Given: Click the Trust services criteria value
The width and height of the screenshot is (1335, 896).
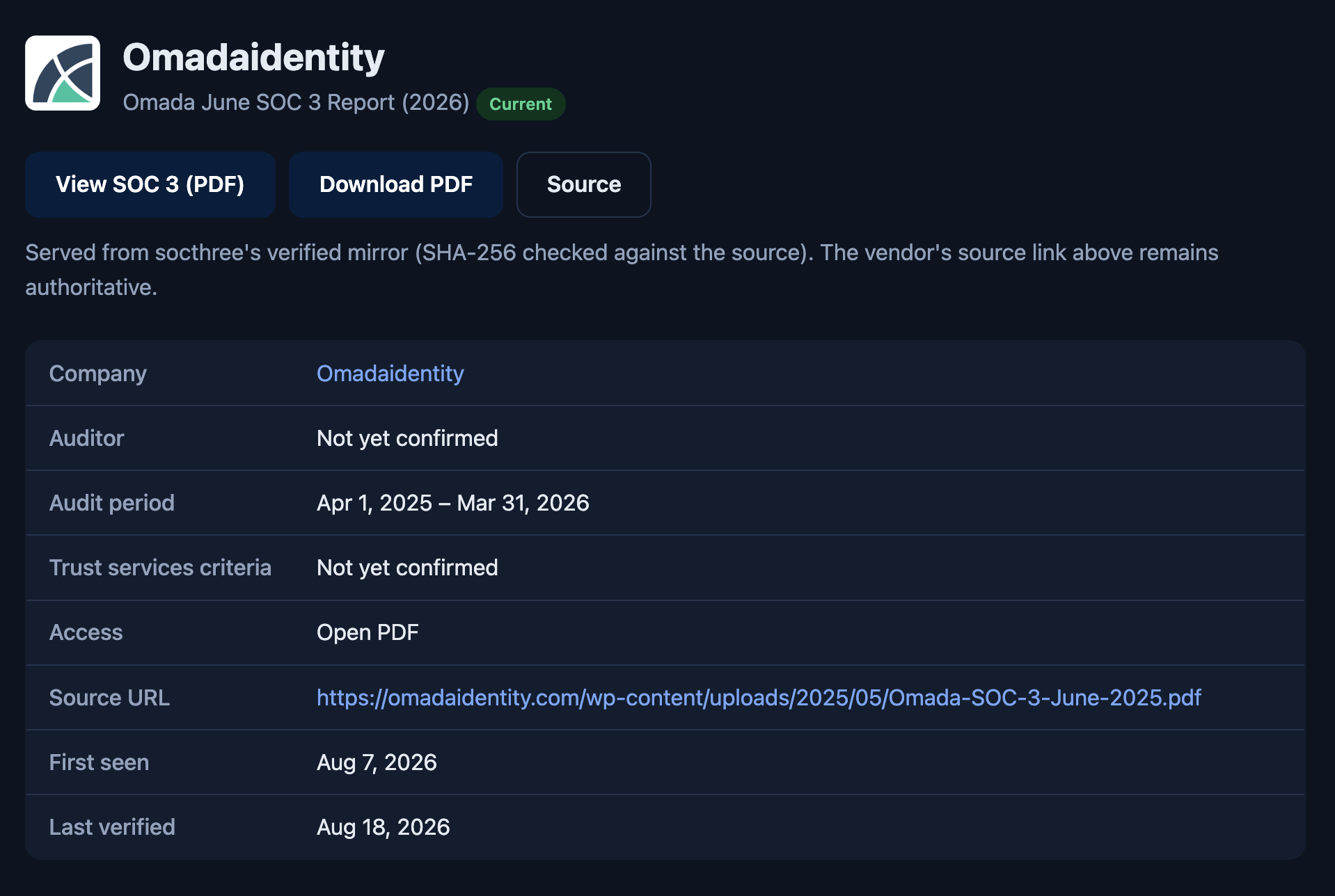Looking at the screenshot, I should point(407,568).
